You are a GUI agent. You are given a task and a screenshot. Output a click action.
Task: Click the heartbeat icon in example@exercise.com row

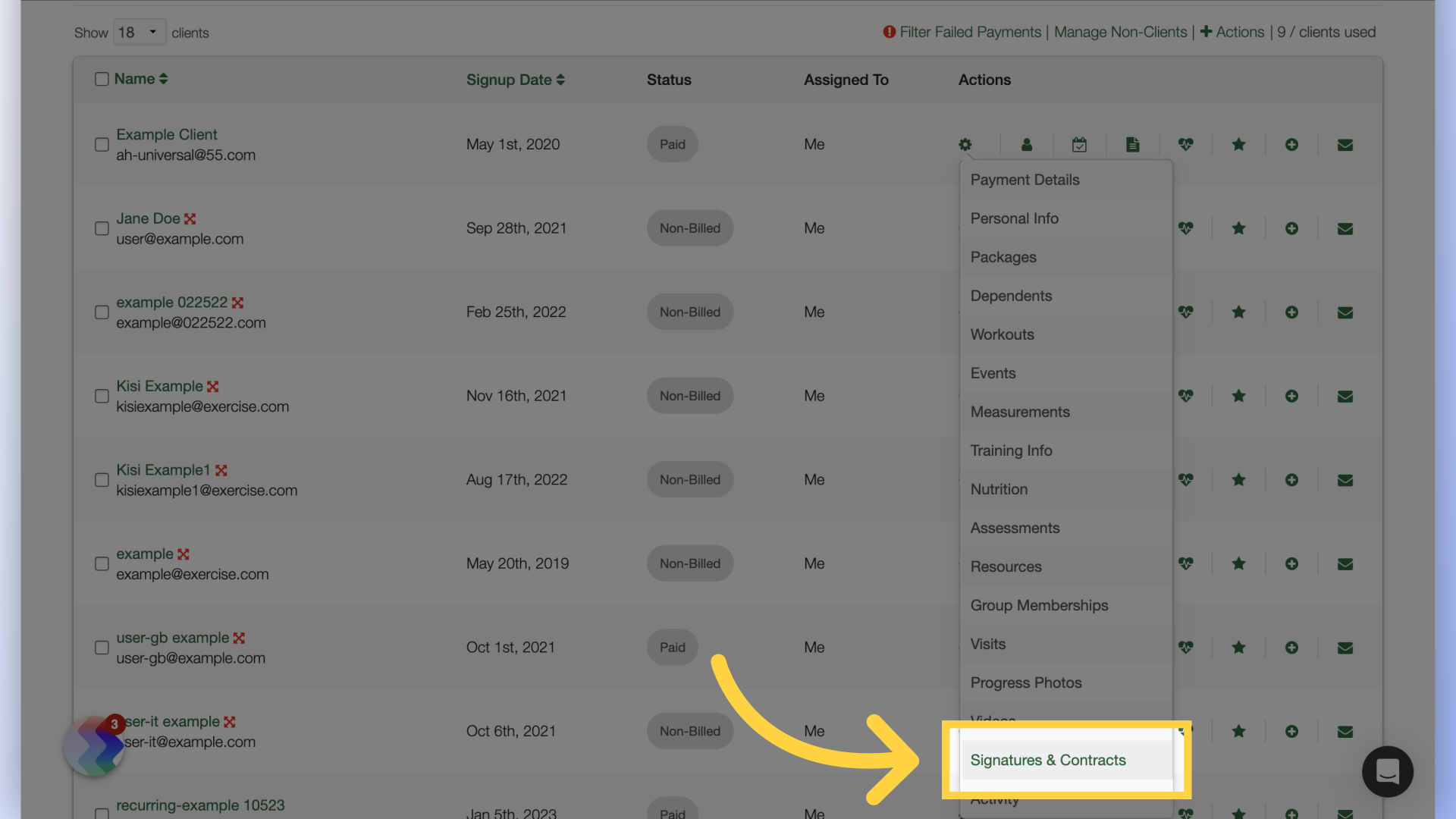(1185, 563)
